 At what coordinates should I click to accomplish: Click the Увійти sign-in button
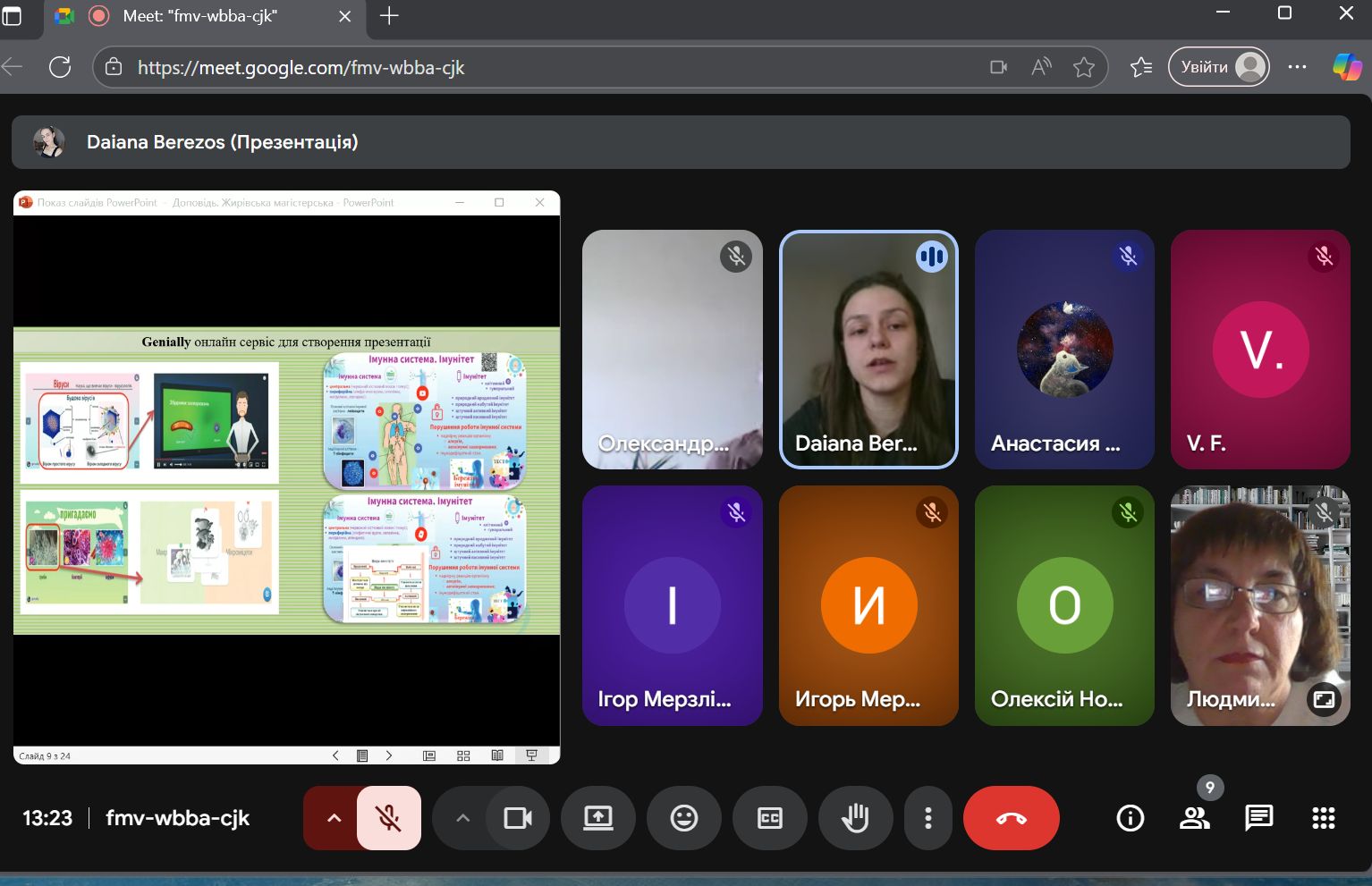(1218, 67)
